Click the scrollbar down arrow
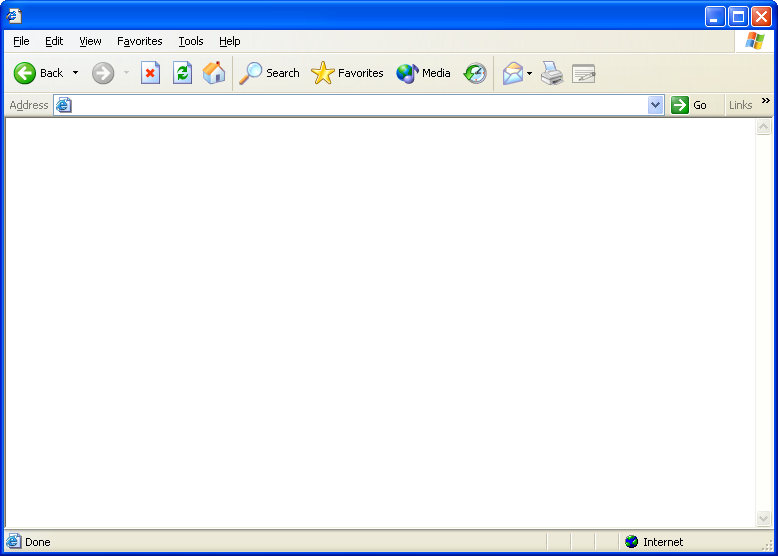 pos(763,519)
